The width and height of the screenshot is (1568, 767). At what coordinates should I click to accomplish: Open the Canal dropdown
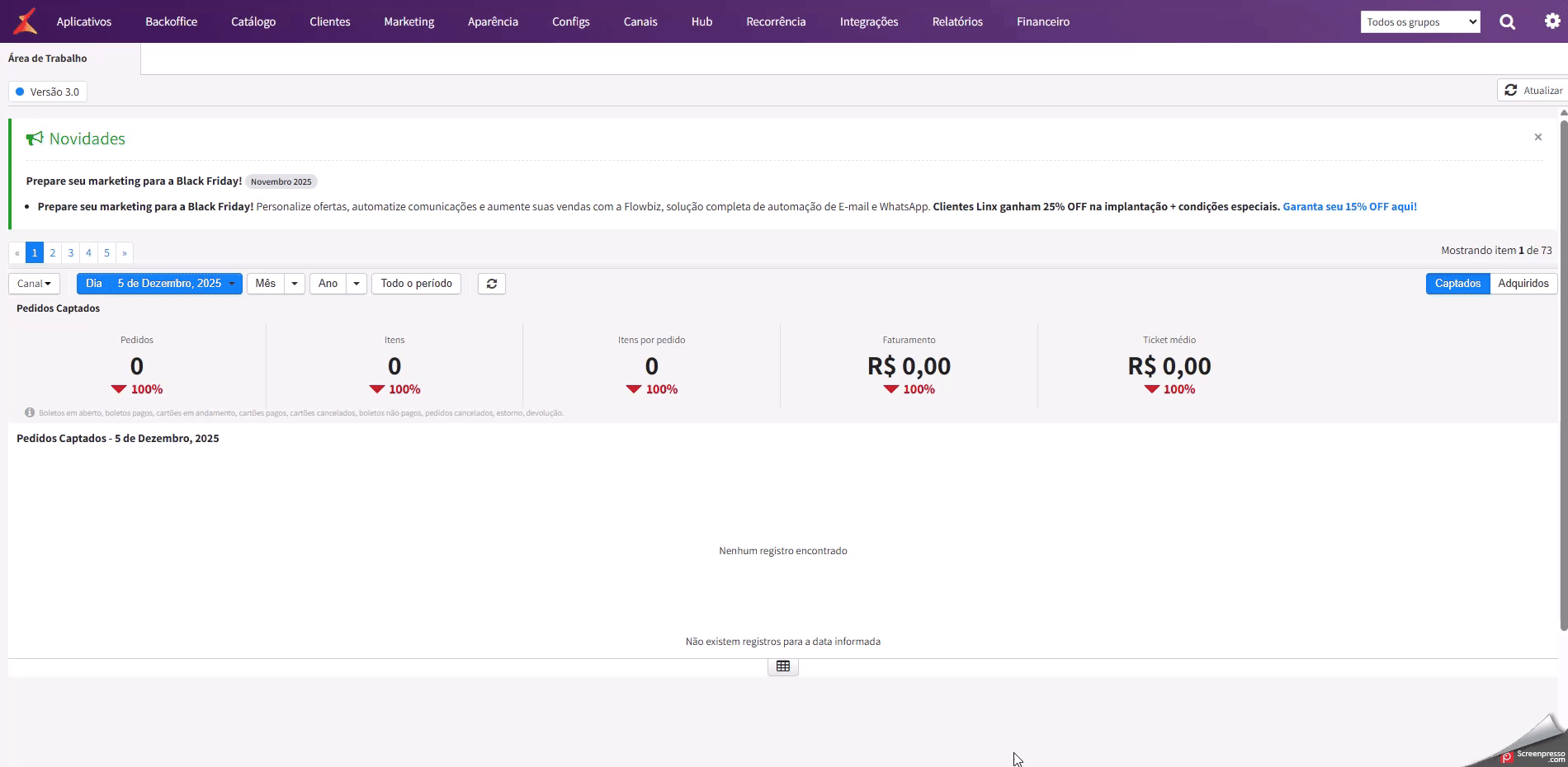[x=34, y=284]
